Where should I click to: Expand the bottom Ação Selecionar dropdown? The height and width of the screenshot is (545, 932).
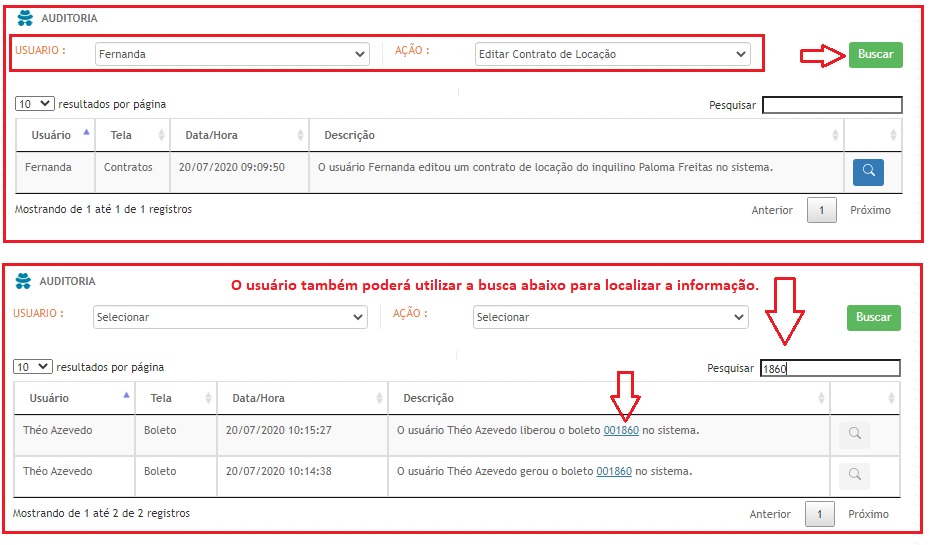point(610,317)
